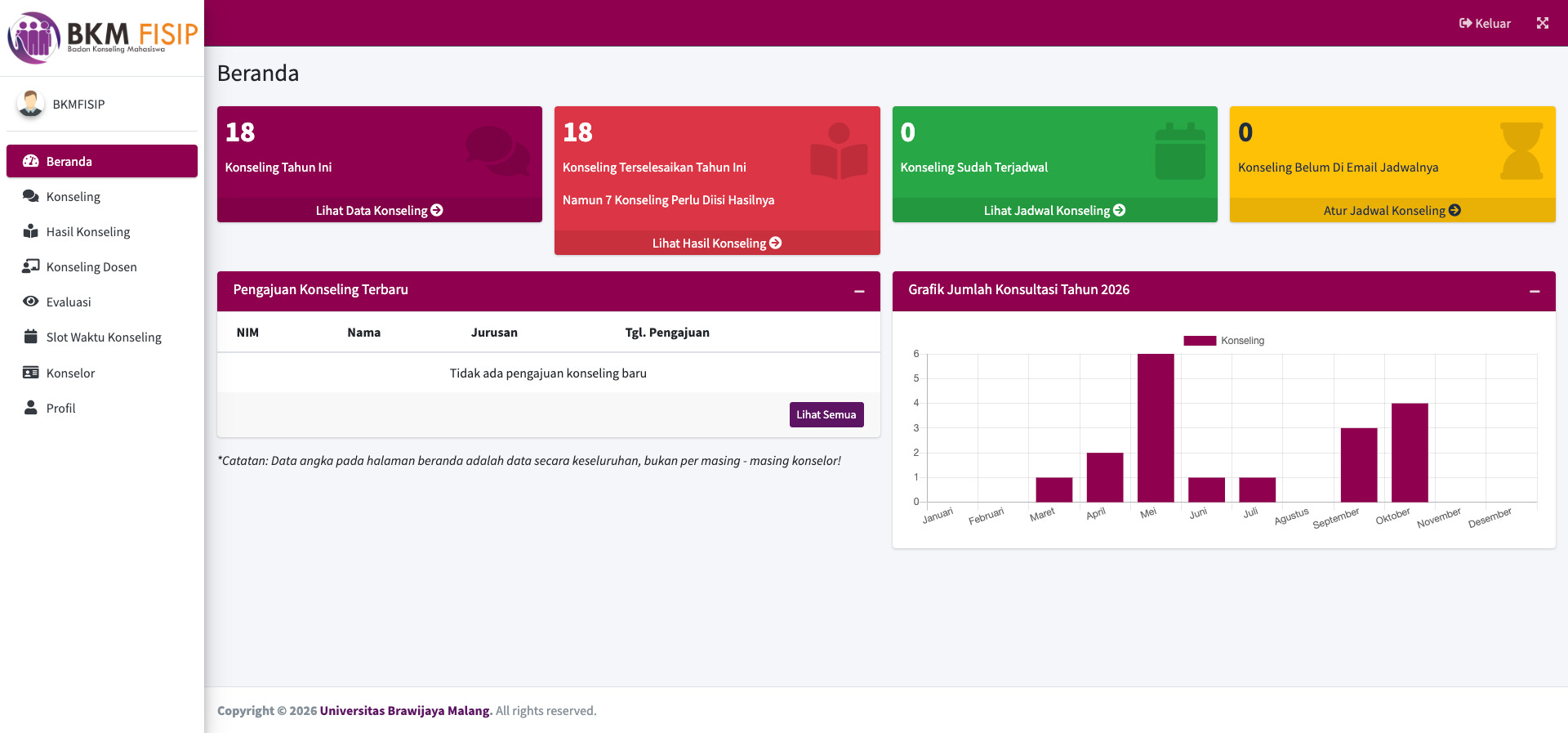Open the Konseling menu item

[x=102, y=196]
